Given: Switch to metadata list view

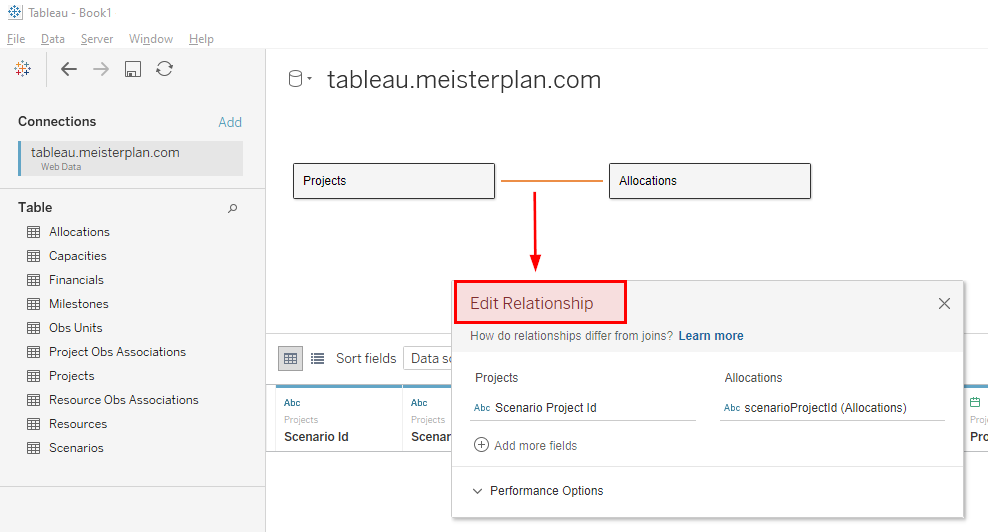Looking at the screenshot, I should click(x=318, y=359).
